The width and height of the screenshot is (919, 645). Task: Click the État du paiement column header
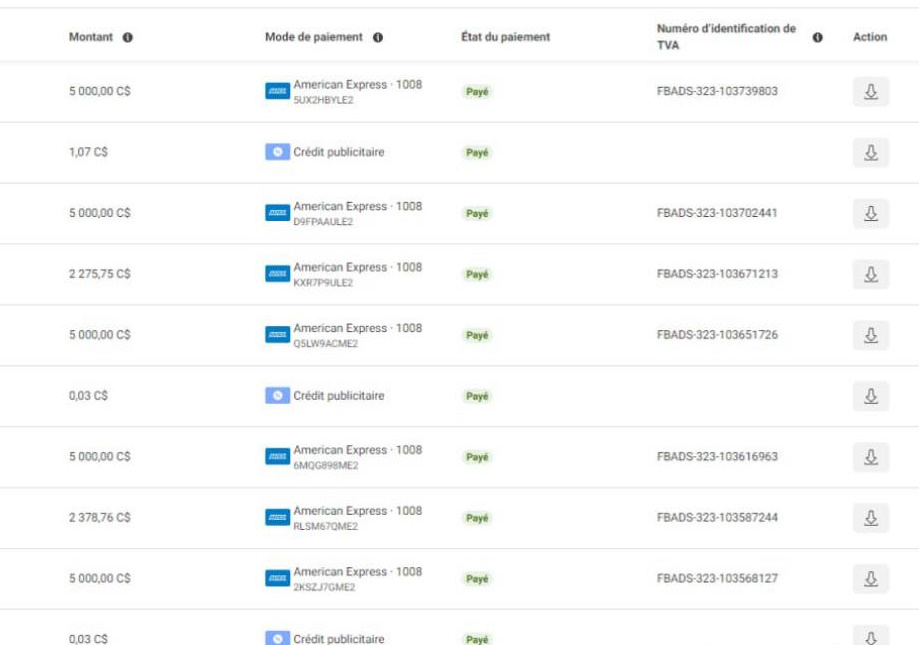[505, 38]
